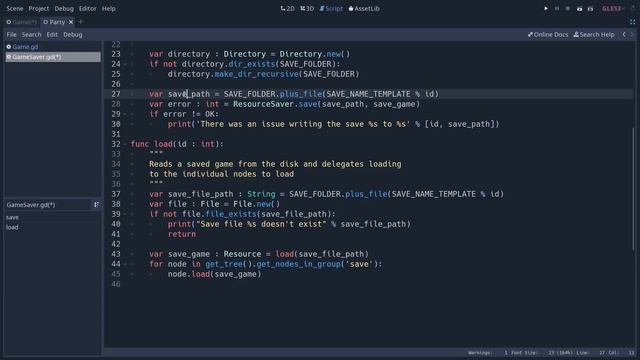Click Search Help button

(x=594, y=35)
